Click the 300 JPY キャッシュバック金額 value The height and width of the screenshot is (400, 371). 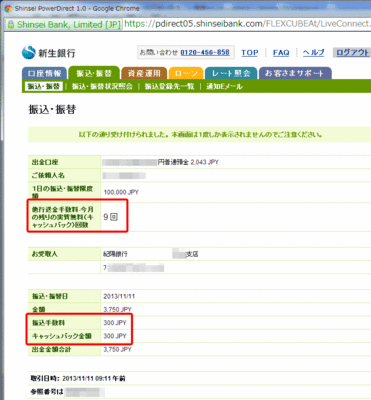(115, 336)
